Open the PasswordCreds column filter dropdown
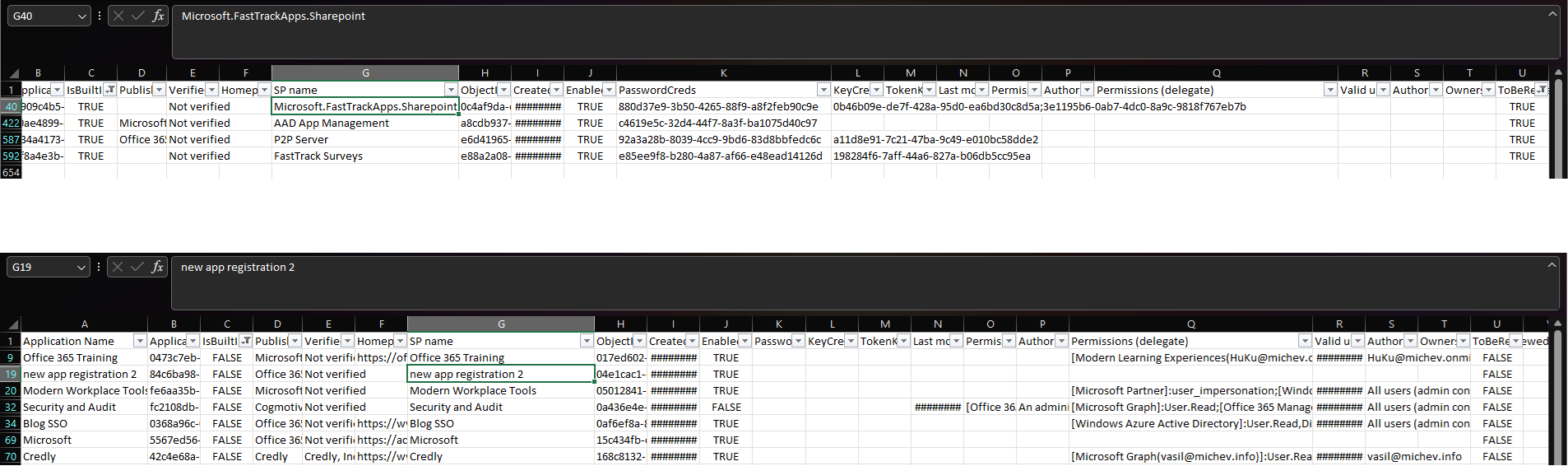The image size is (1568, 466). (x=823, y=90)
